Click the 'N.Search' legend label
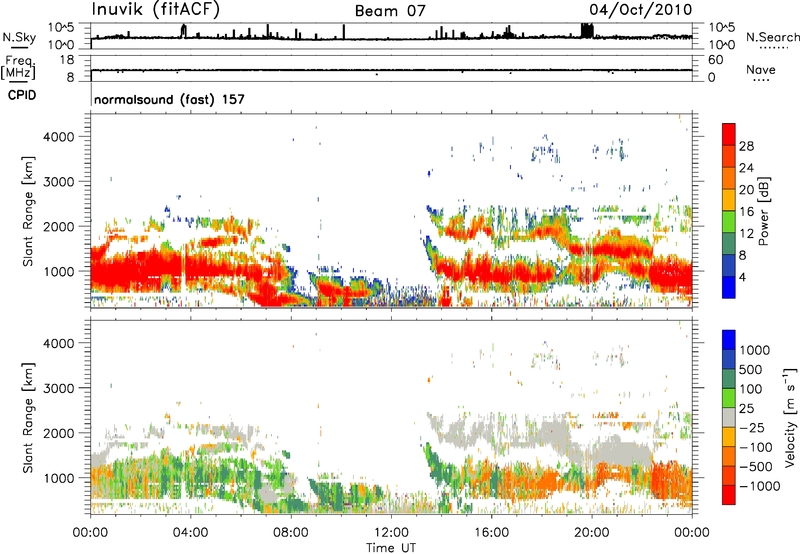 tap(773, 37)
